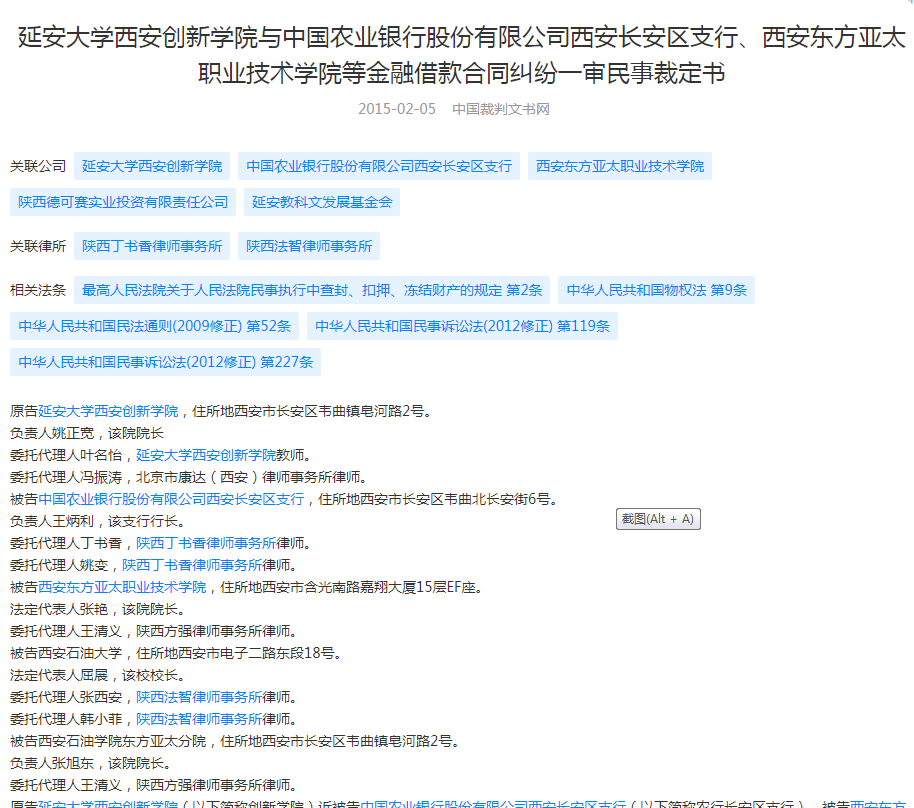Click plaintiff link 延安大学西安创新学院 in 原告 line
The height and width of the screenshot is (808, 914).
tap(108, 411)
